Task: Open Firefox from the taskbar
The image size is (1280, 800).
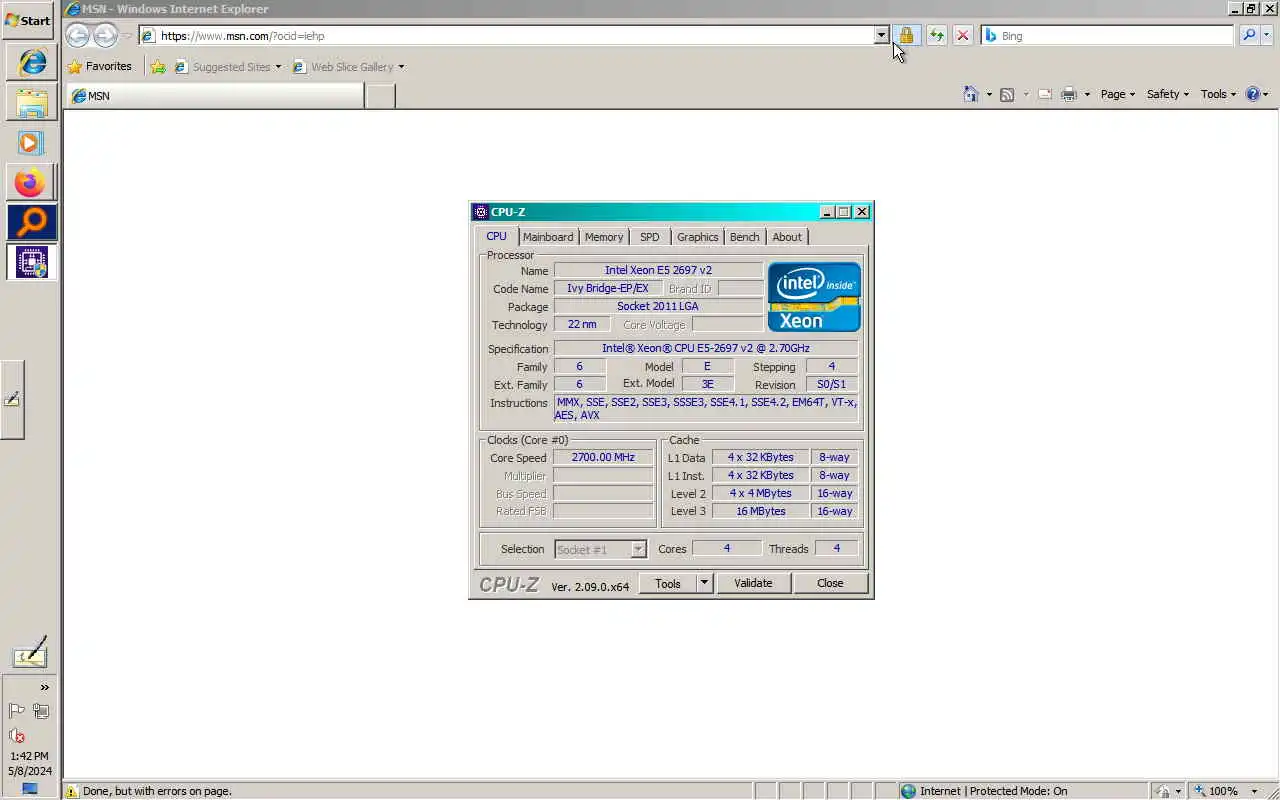Action: click(31, 183)
